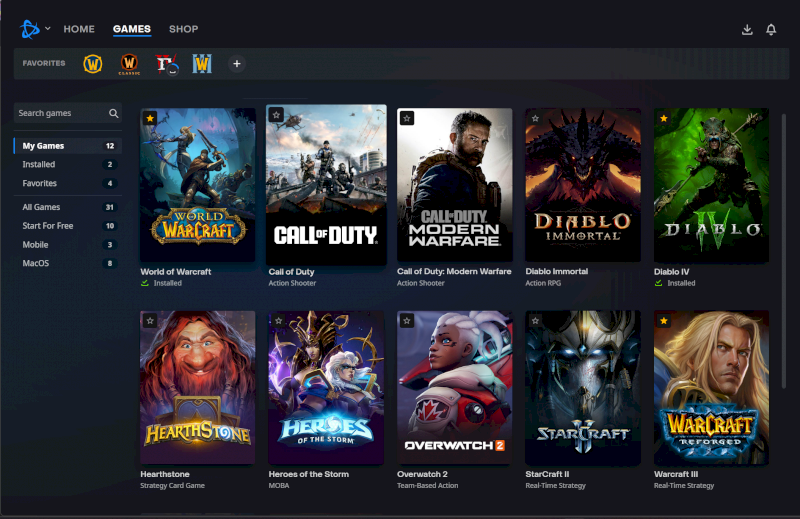Open Hearthstone cover art
The image size is (800, 519).
click(198, 387)
